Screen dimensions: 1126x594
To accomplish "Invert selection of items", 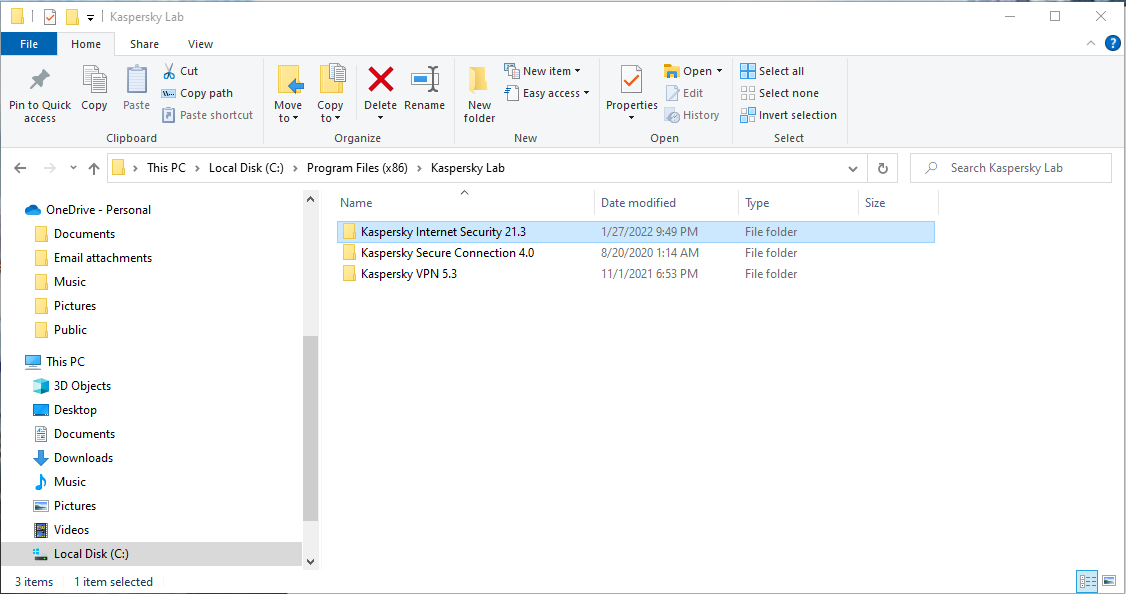I will coord(788,115).
